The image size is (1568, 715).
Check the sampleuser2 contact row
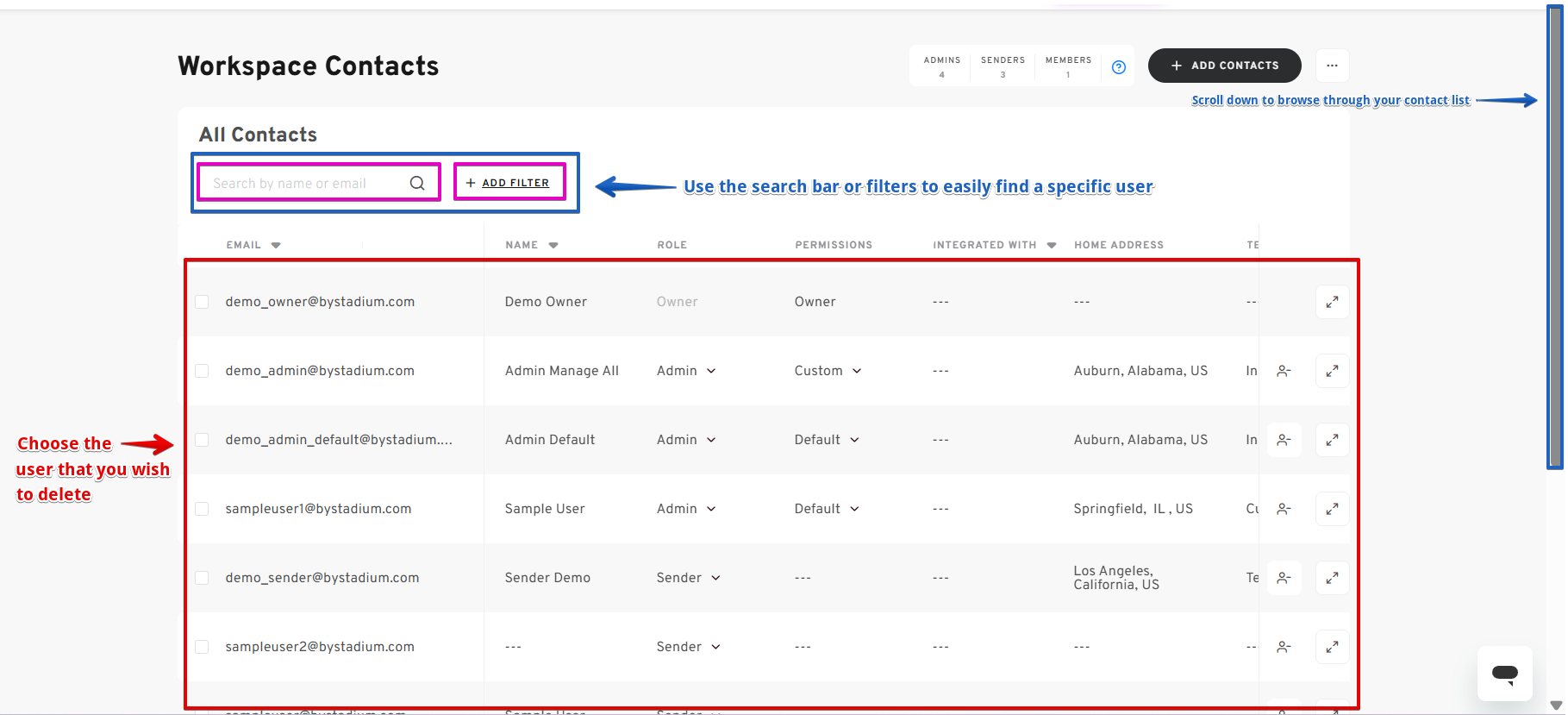pyautogui.click(x=202, y=647)
